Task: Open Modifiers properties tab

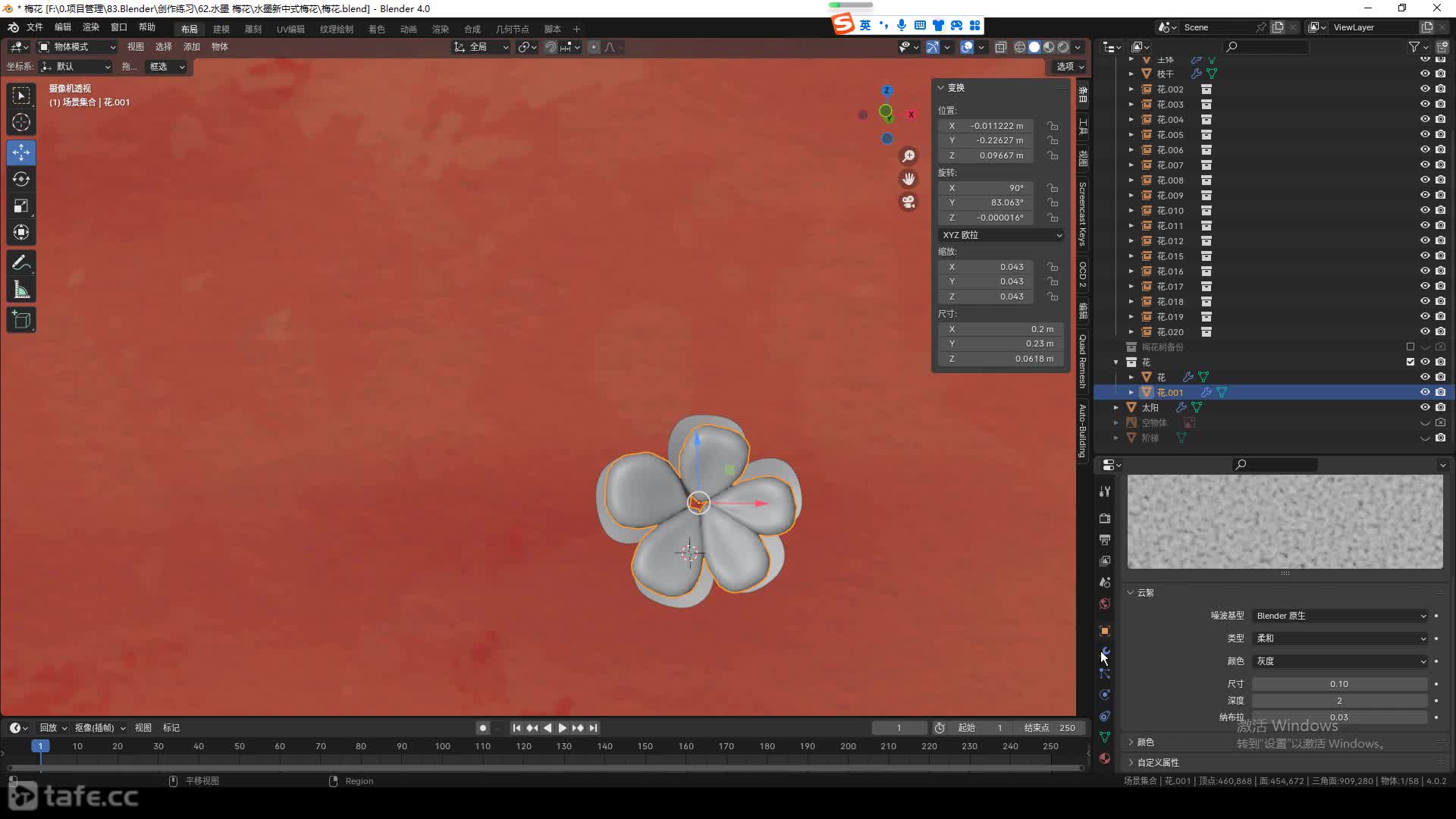Action: coord(1105,651)
